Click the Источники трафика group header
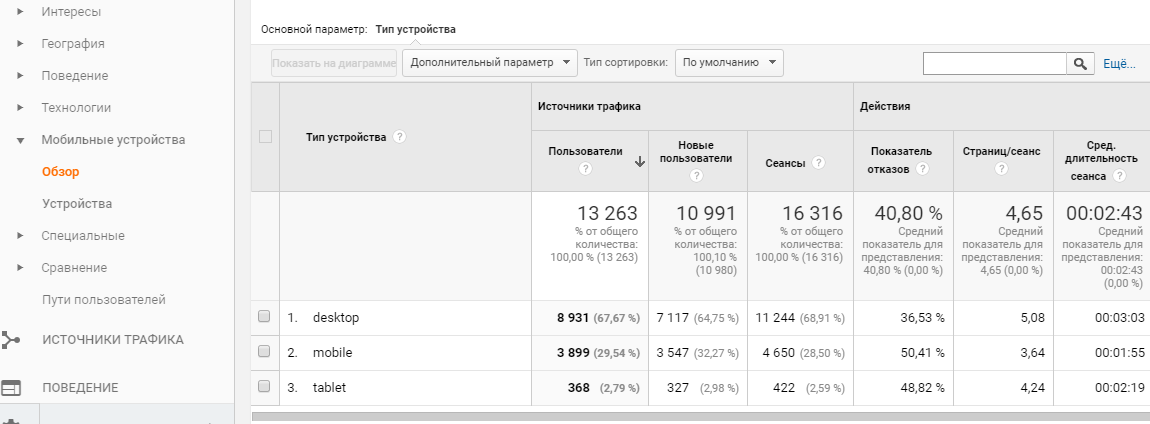The image size is (1150, 424). click(x=589, y=106)
